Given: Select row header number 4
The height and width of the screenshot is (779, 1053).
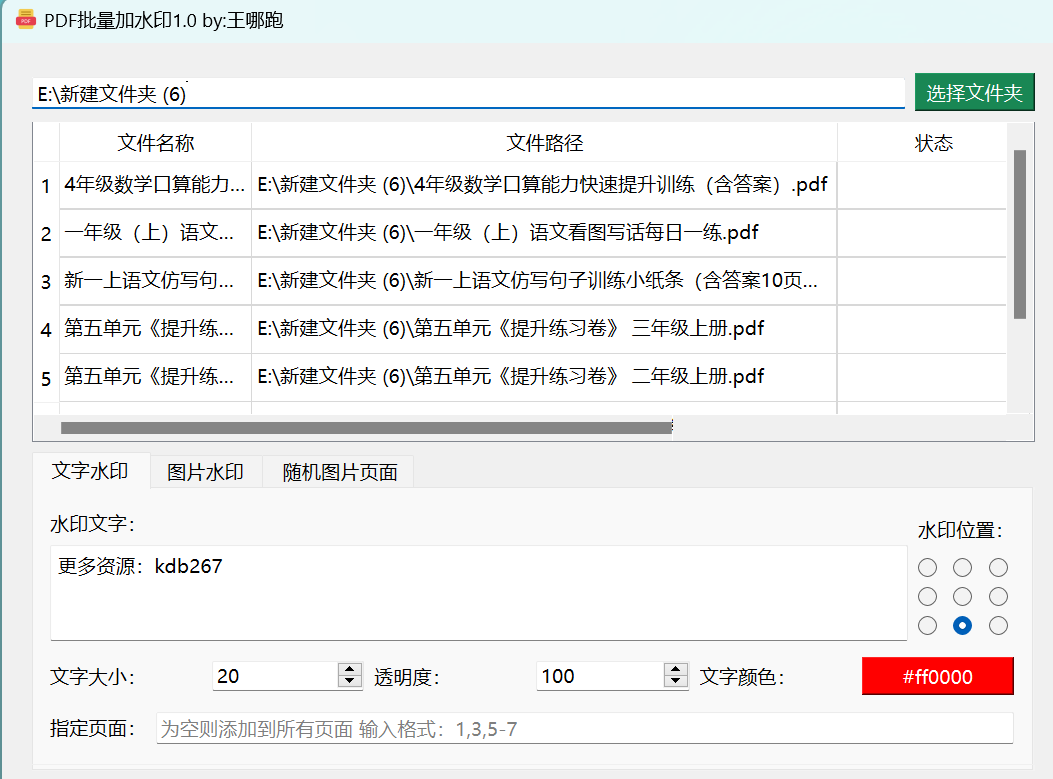Looking at the screenshot, I should click(46, 330).
